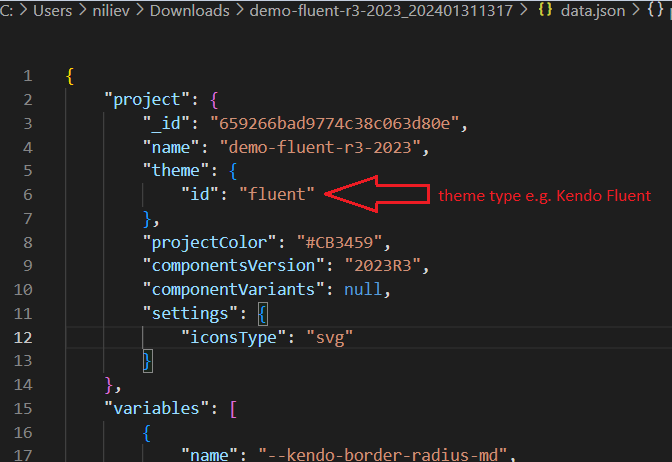Click the null value on line 10
672x462 pixels.
363,290
